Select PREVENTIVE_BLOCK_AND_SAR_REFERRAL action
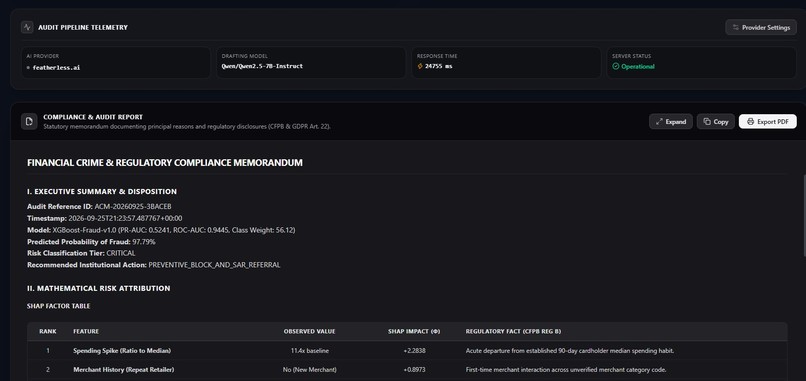The width and height of the screenshot is (806, 381). (214, 265)
